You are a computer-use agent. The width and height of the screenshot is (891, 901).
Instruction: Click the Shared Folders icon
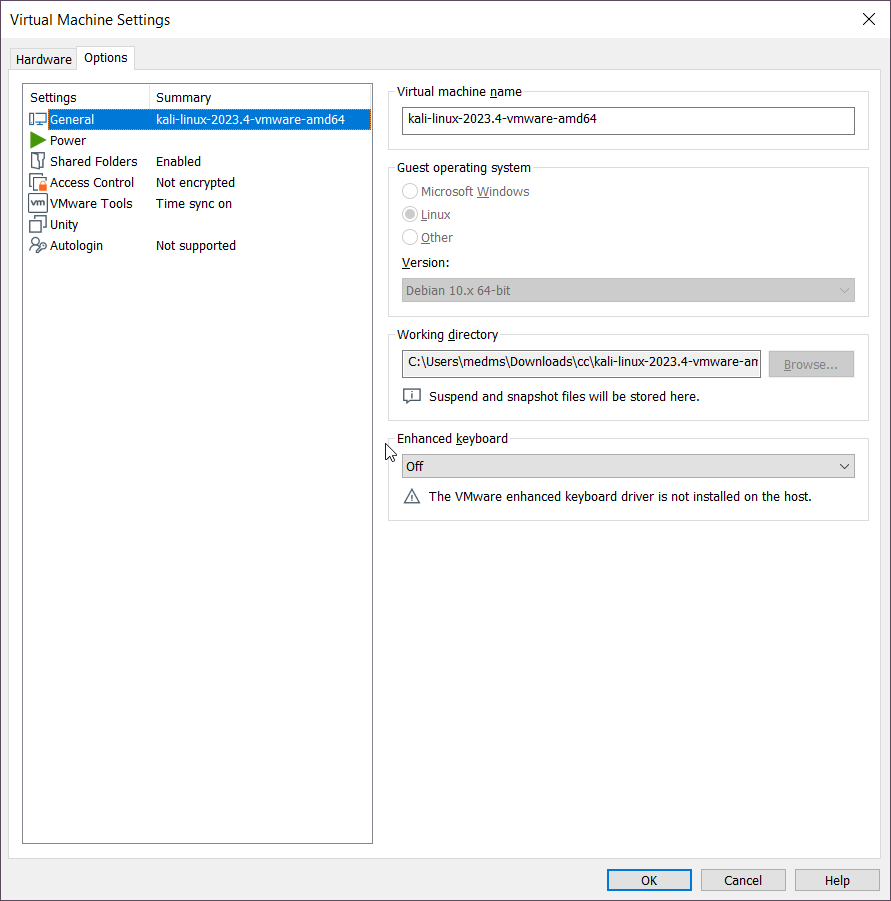[x=38, y=161]
